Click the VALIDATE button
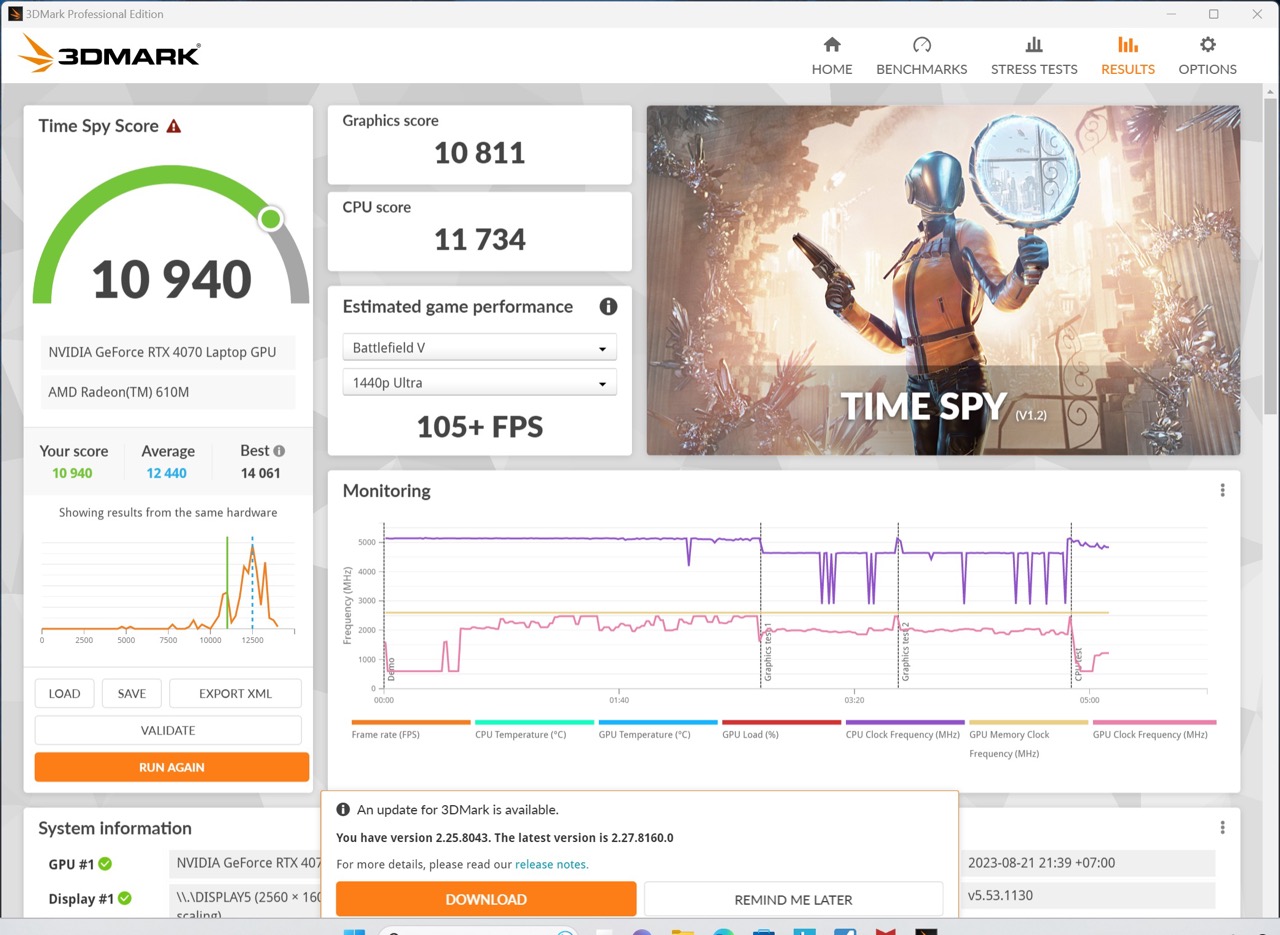Viewport: 1280px width, 935px height. tap(168, 730)
